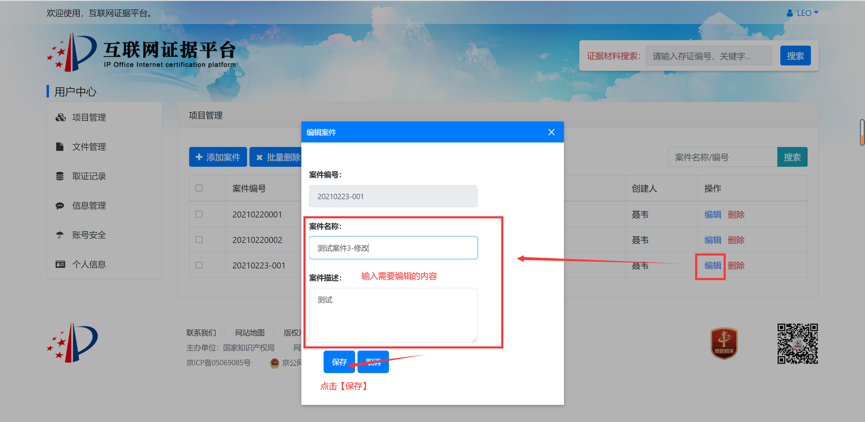Close the 编辑案件 dialog with X
The height and width of the screenshot is (422, 865).
(x=551, y=132)
